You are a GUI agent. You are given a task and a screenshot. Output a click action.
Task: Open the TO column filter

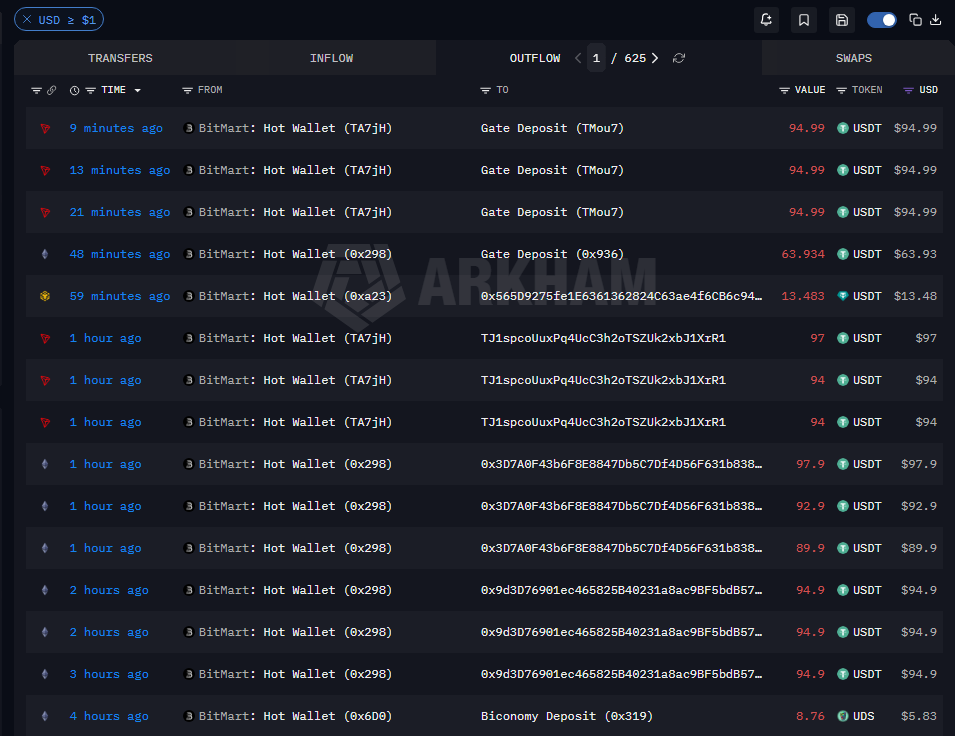point(485,90)
